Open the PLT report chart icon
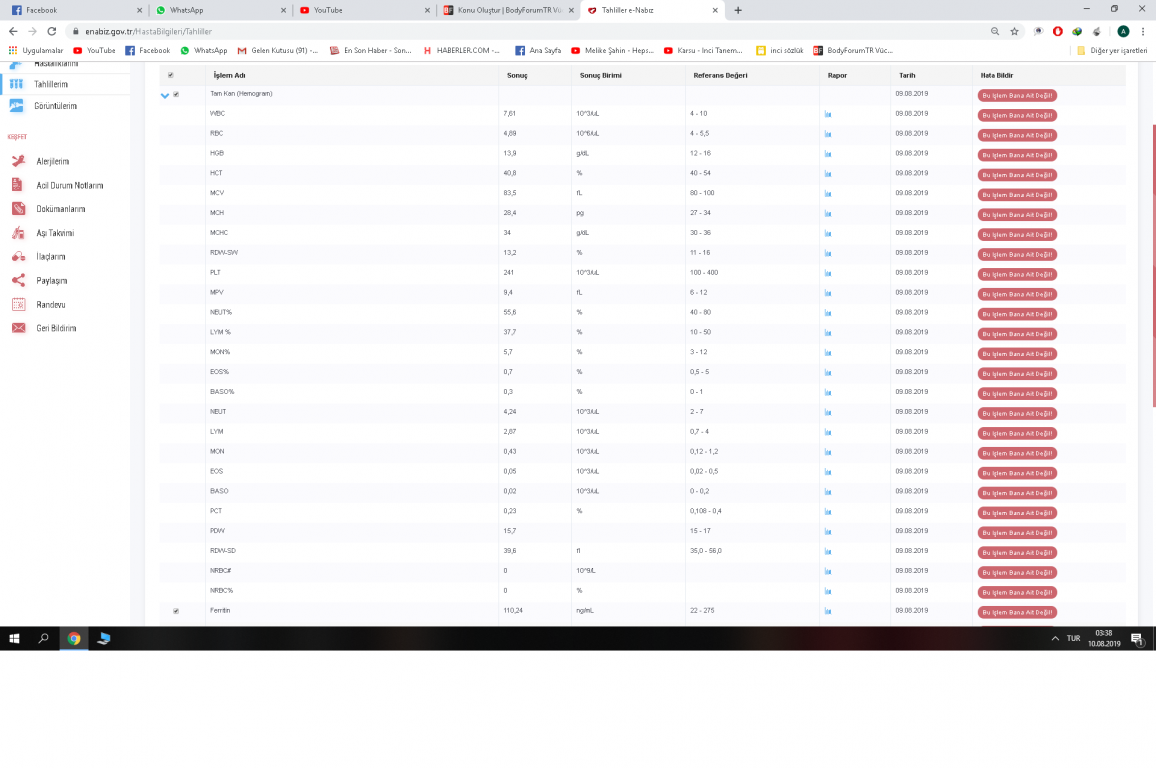The image size is (1156, 768). tap(828, 273)
